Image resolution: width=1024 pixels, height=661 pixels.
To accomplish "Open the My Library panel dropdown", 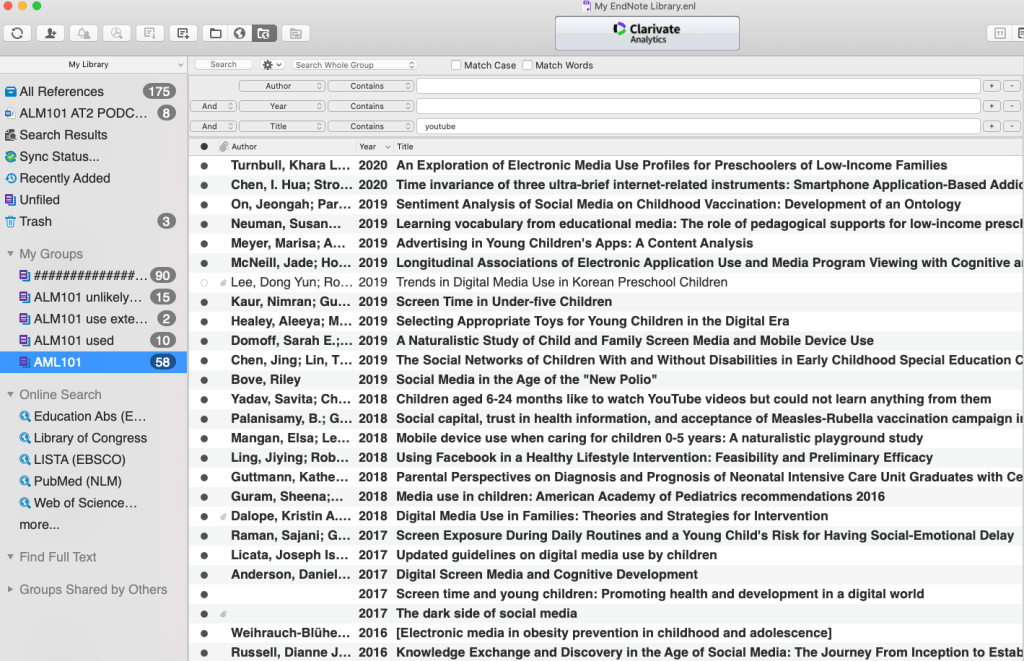I will tap(93, 65).
